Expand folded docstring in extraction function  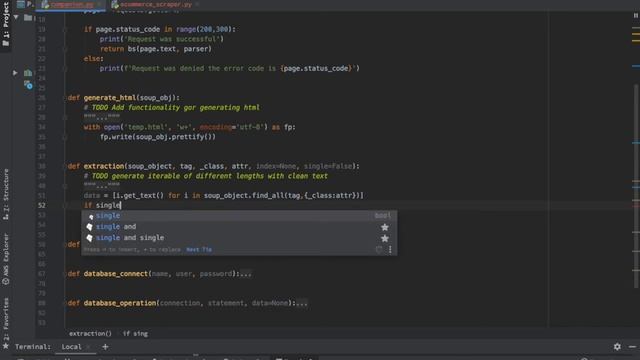click(102, 186)
